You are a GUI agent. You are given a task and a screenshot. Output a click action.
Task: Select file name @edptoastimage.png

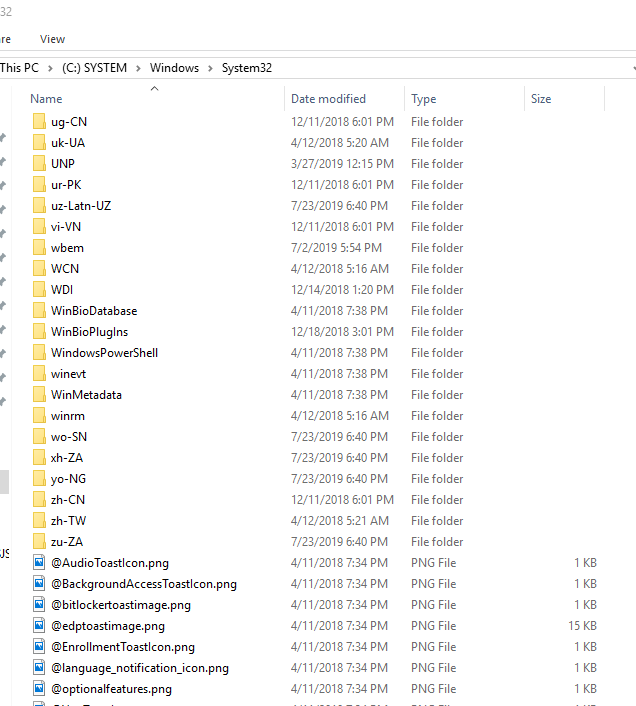(x=108, y=626)
